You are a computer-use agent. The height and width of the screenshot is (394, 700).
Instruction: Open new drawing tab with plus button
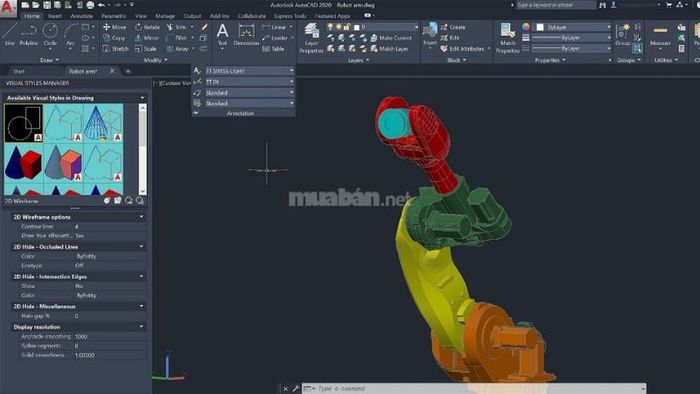(128, 71)
